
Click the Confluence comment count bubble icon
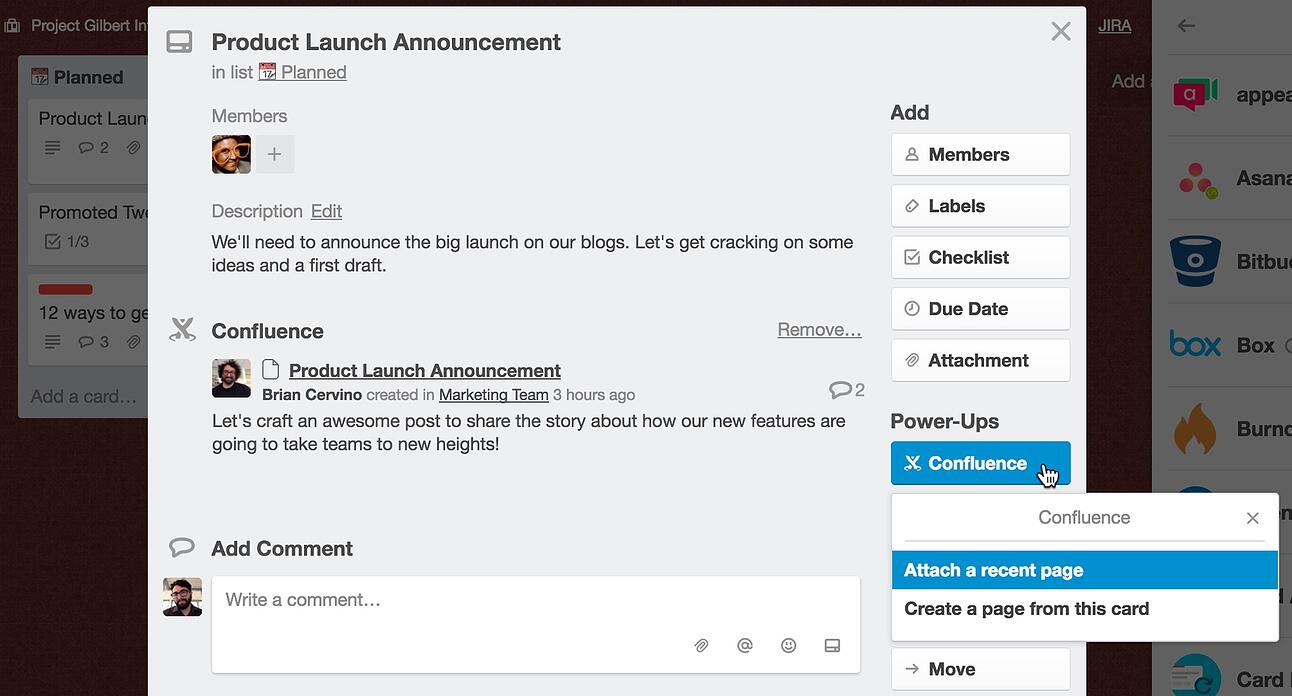point(840,390)
